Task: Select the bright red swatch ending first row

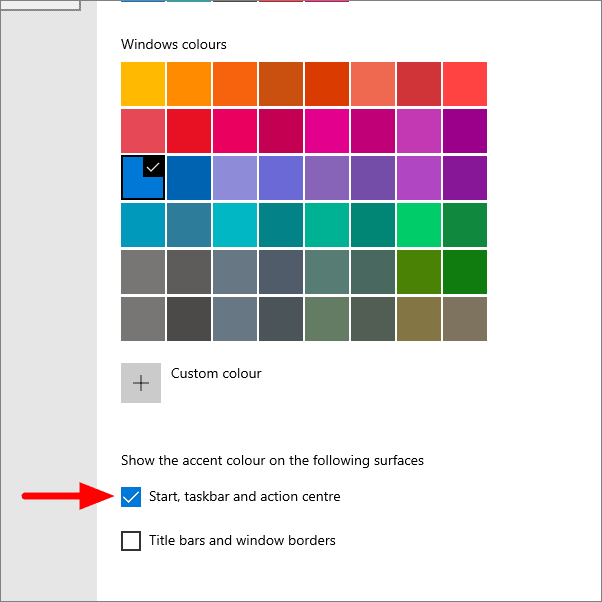Action: point(465,84)
